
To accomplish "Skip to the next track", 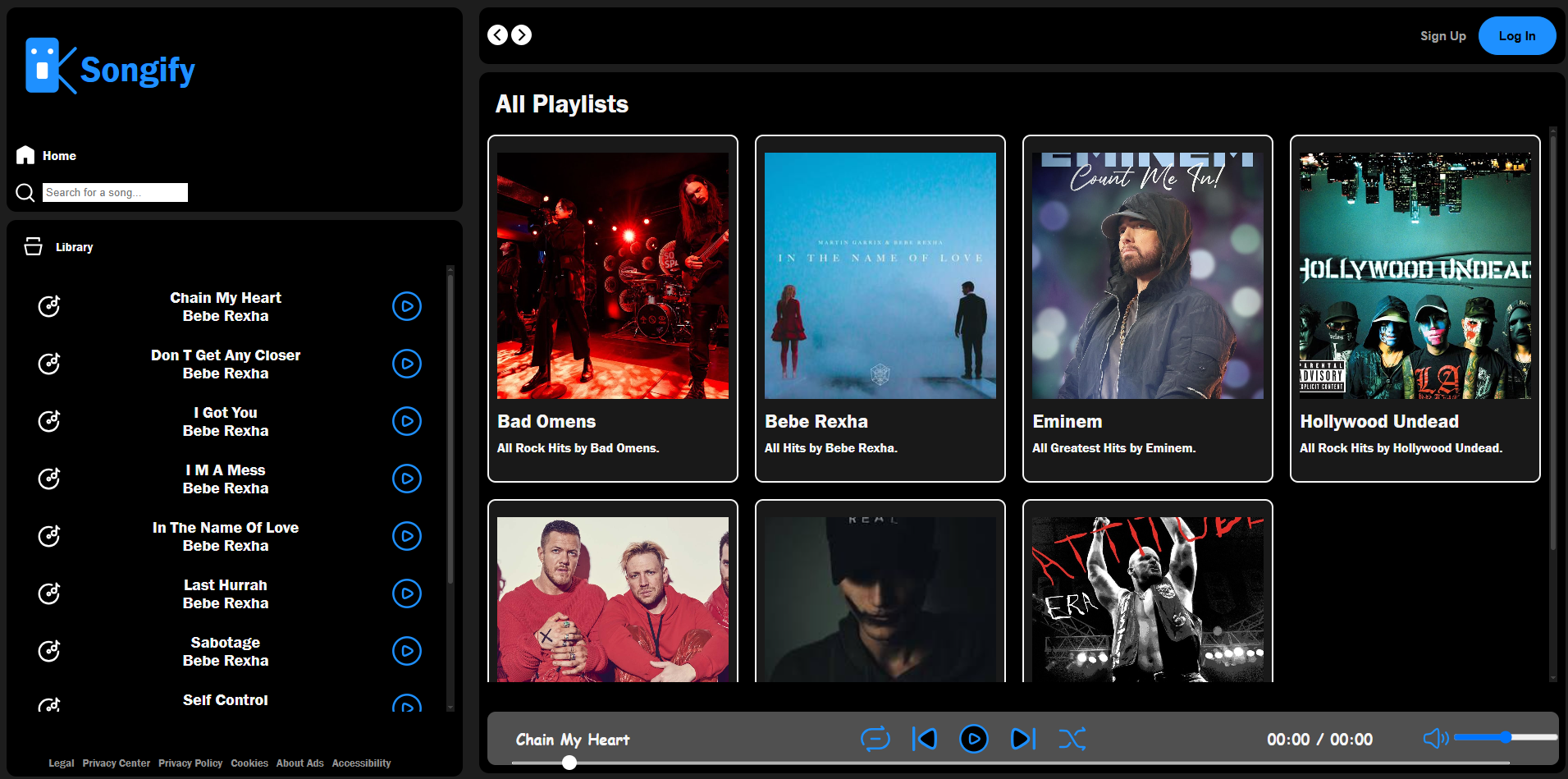I will (x=1022, y=739).
